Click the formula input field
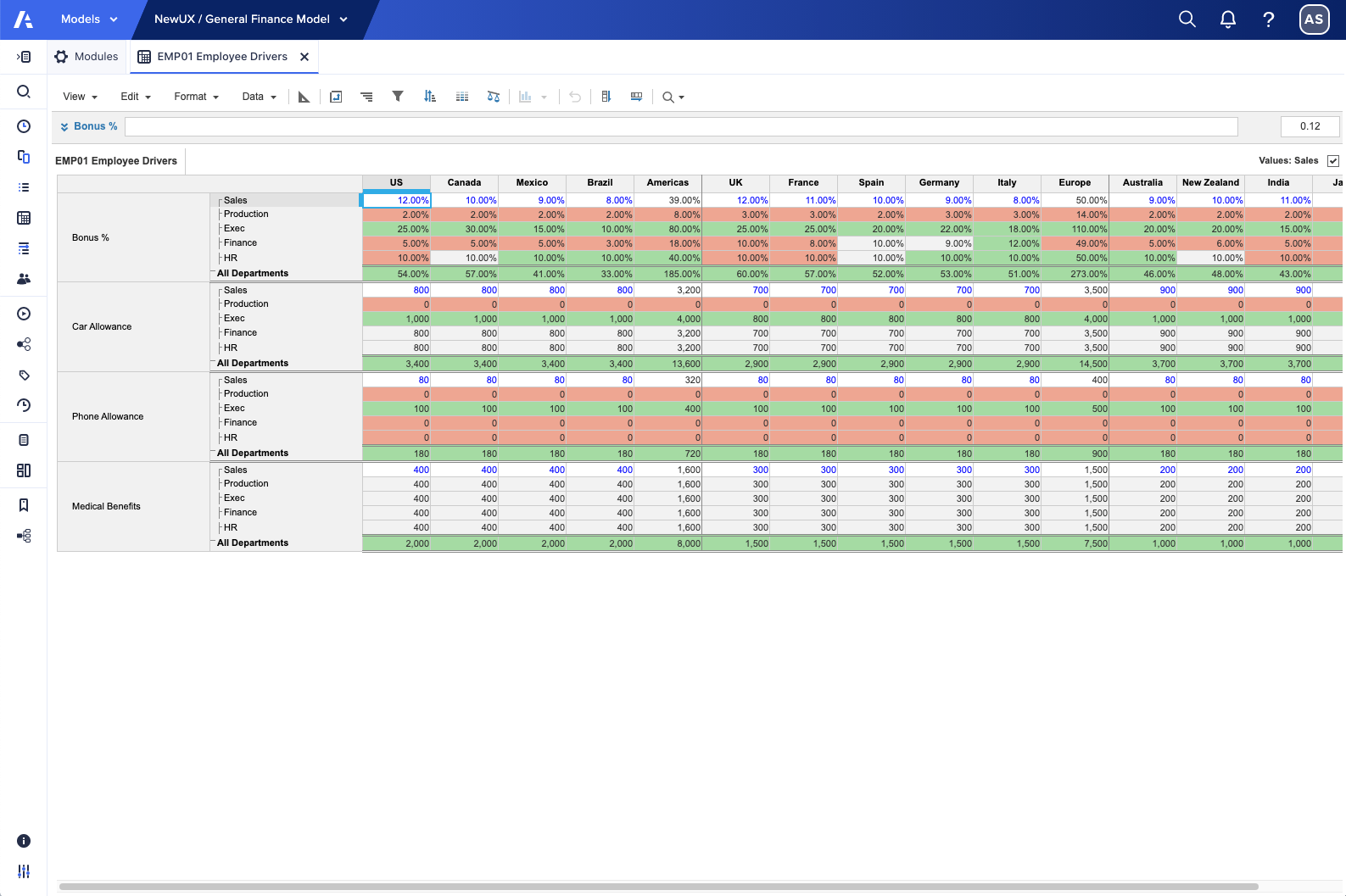The width and height of the screenshot is (1346, 896). (x=680, y=127)
